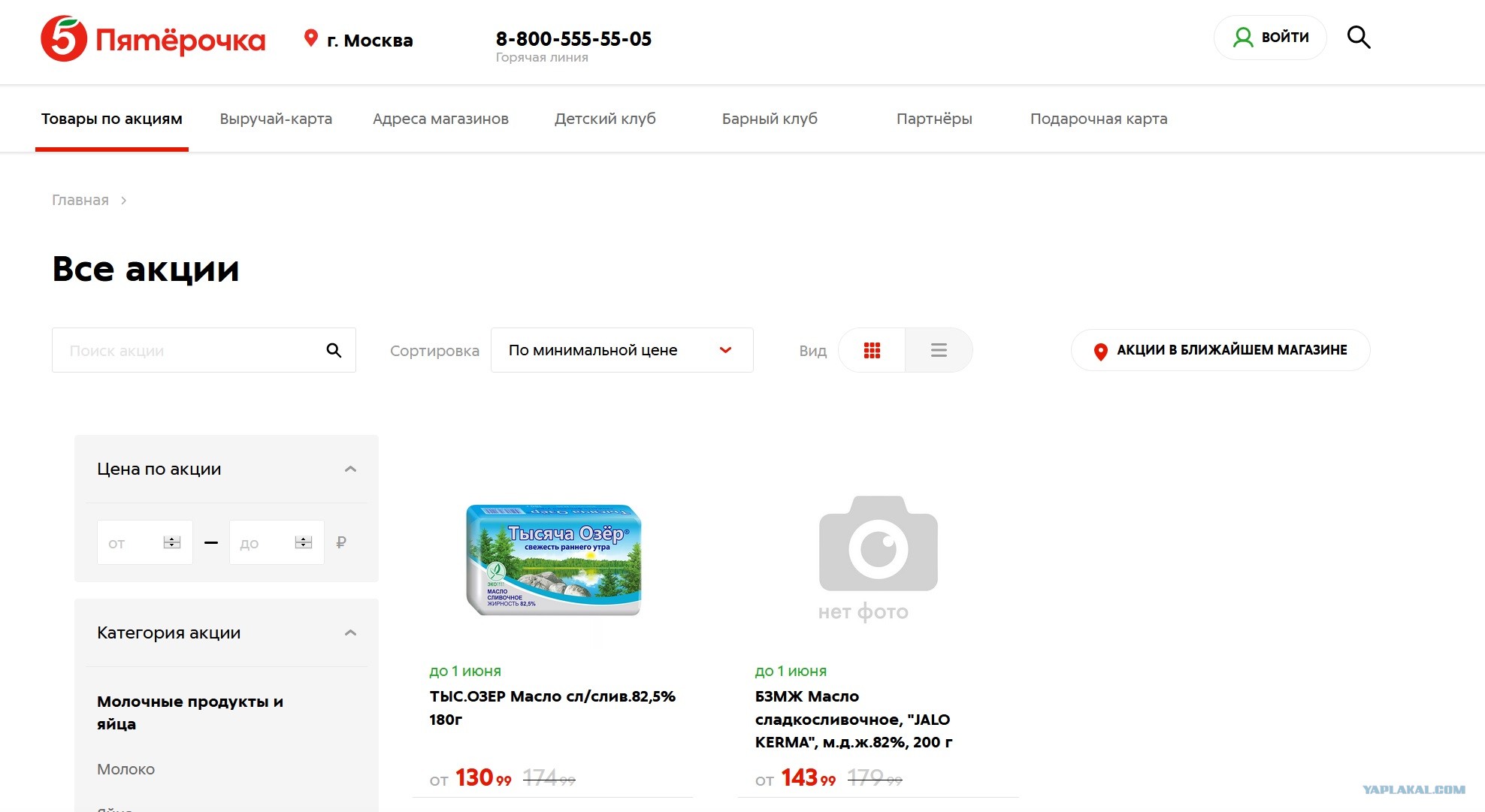Click the maximum price 'до' field
Viewport: 1485px width, 812px height.
277,542
